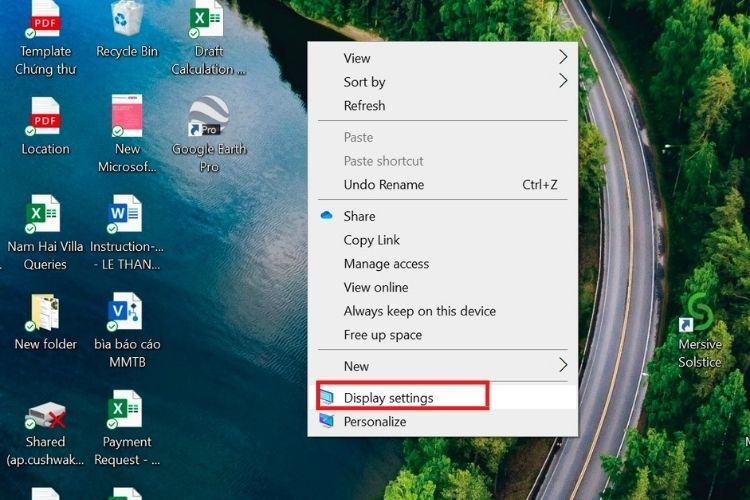The width and height of the screenshot is (750, 500).
Task: Click the Mersive Solstice label text
Action: [700, 353]
